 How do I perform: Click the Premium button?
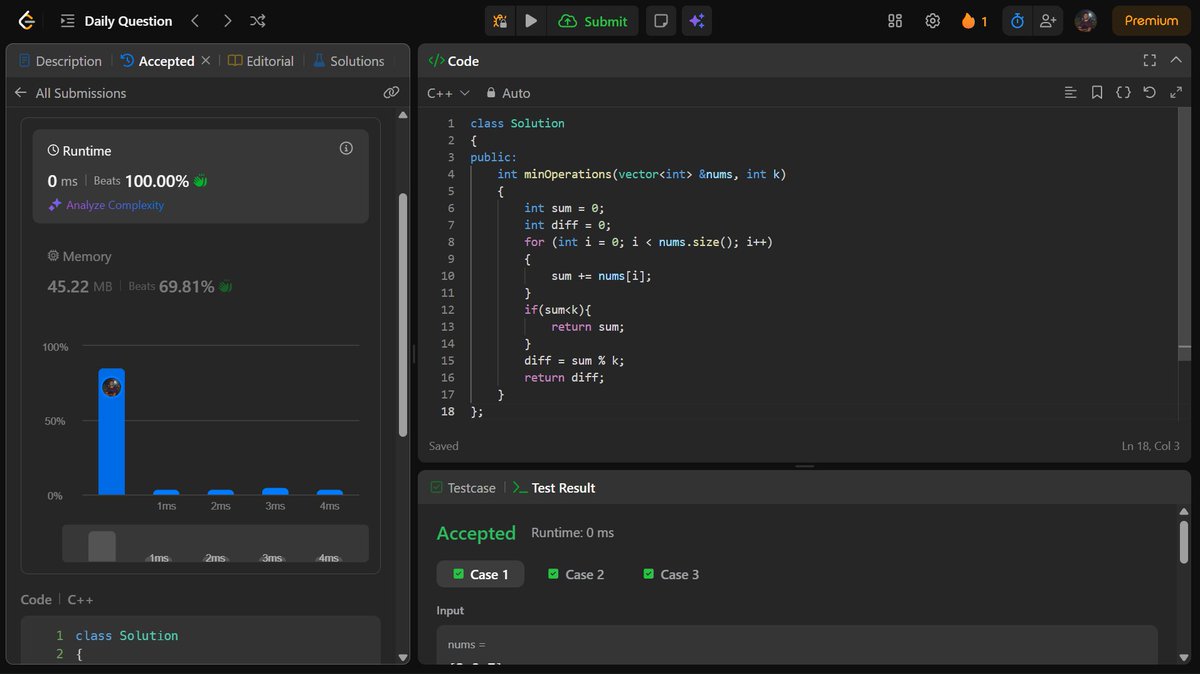coord(1151,21)
